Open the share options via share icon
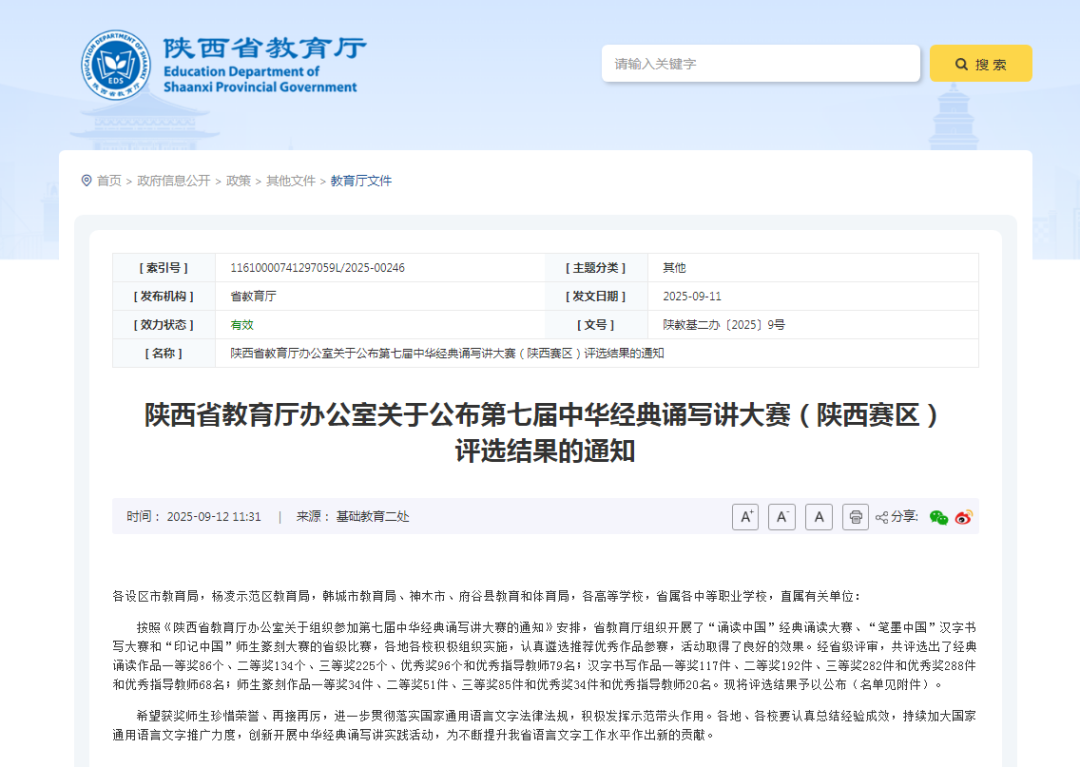1080x767 pixels. coord(884,517)
